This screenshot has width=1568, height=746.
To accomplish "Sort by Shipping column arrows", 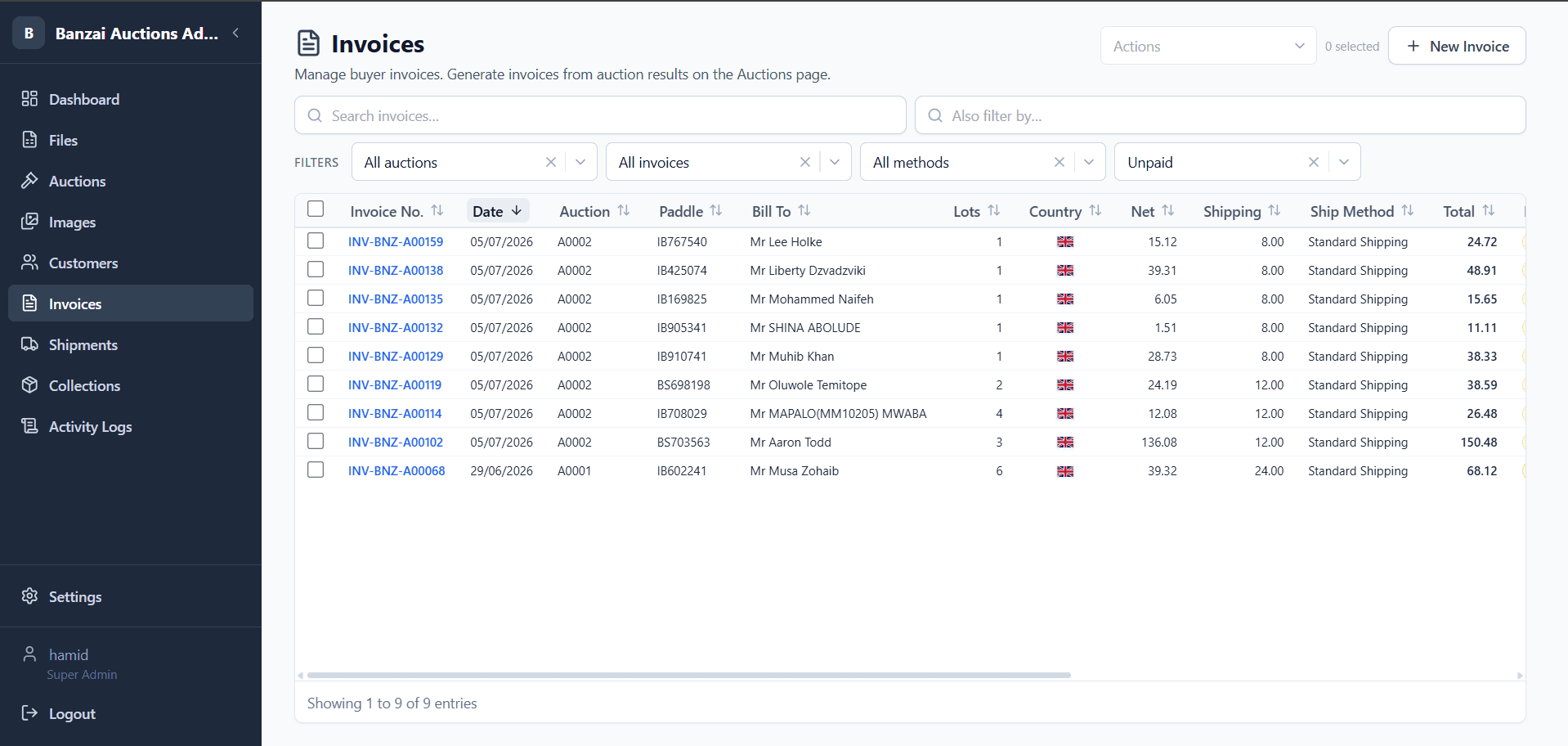I will tap(1275, 211).
